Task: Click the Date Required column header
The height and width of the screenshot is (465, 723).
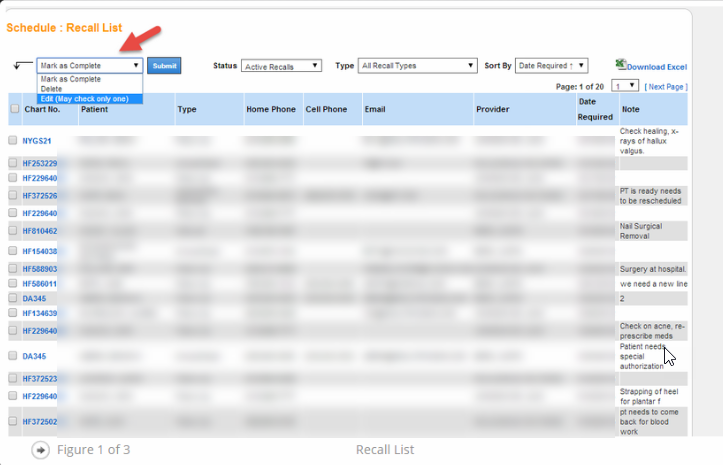Action: [595, 109]
